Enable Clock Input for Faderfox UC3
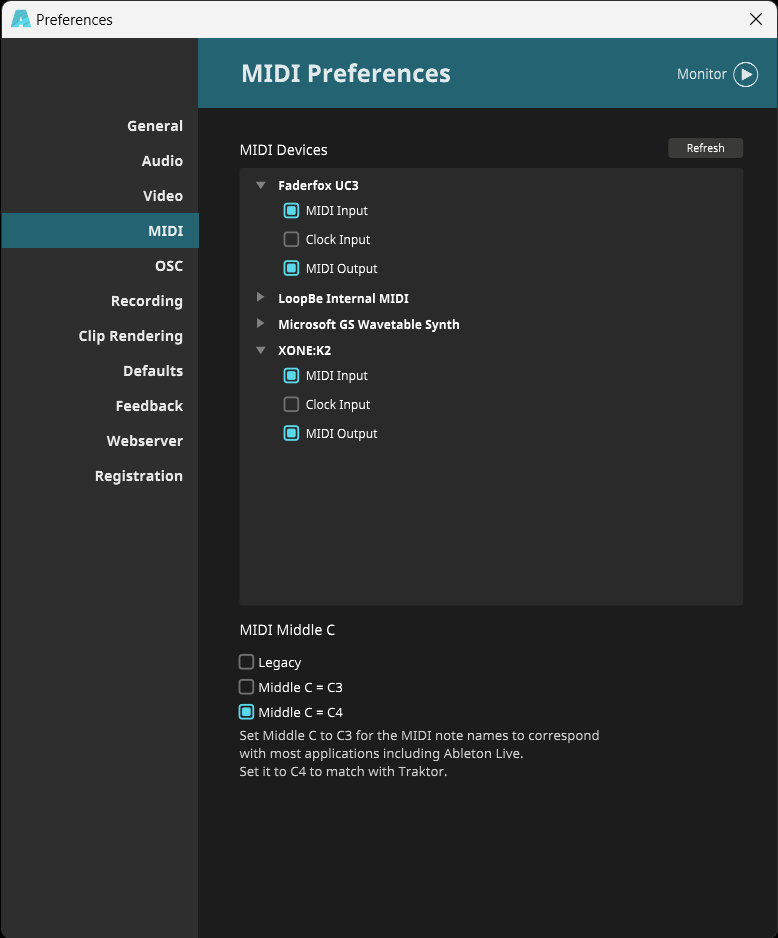The width and height of the screenshot is (778, 938). click(291, 239)
